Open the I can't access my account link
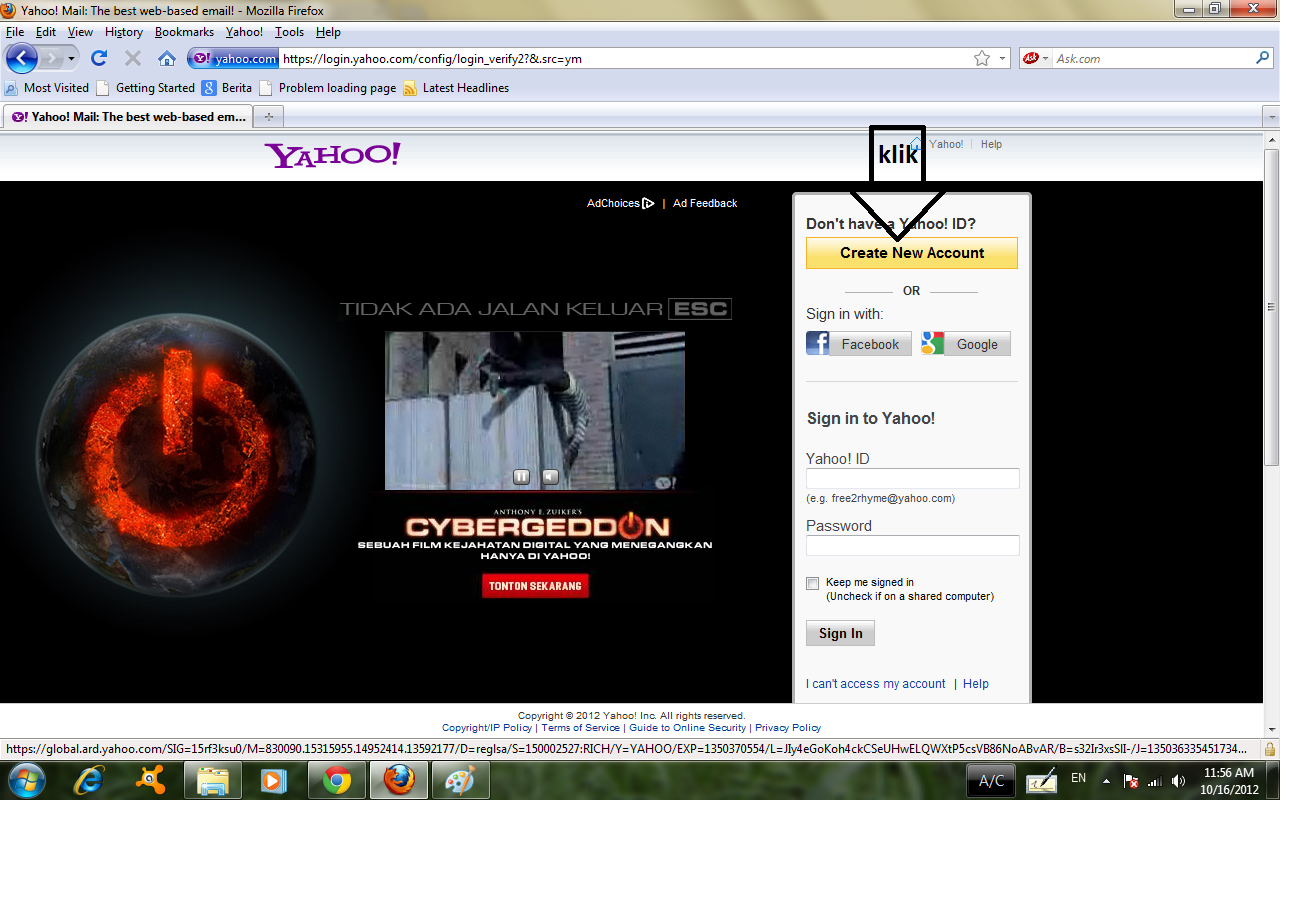Image resolution: width=1300 pixels, height=900 pixels. click(x=875, y=684)
